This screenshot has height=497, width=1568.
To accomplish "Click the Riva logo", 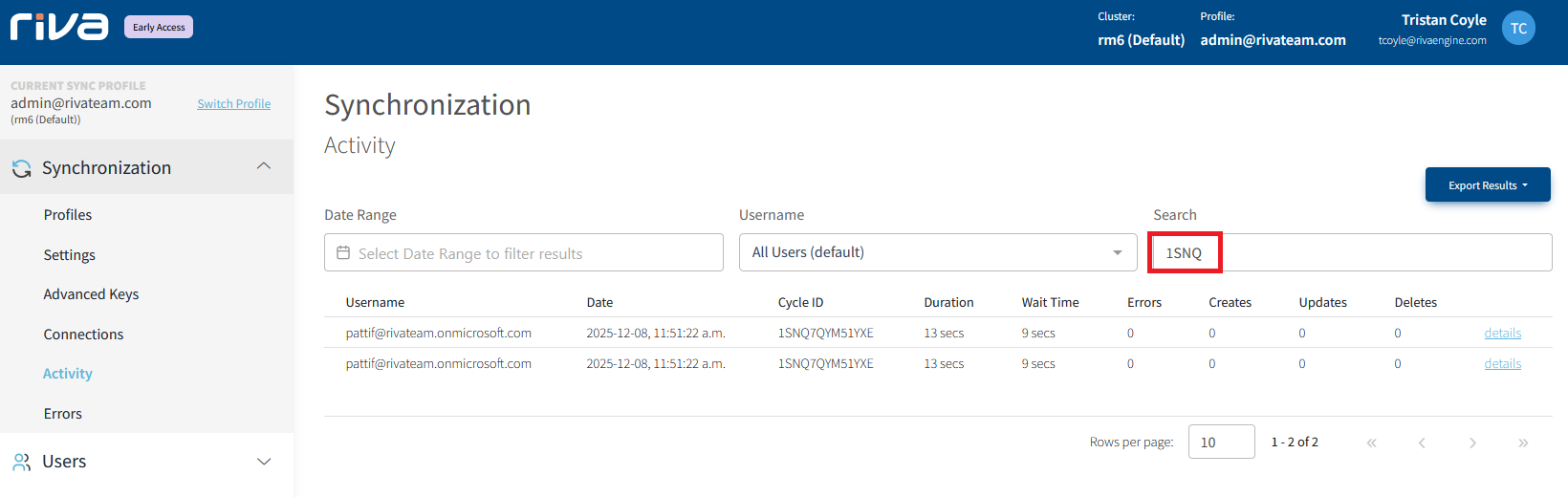I will (59, 27).
